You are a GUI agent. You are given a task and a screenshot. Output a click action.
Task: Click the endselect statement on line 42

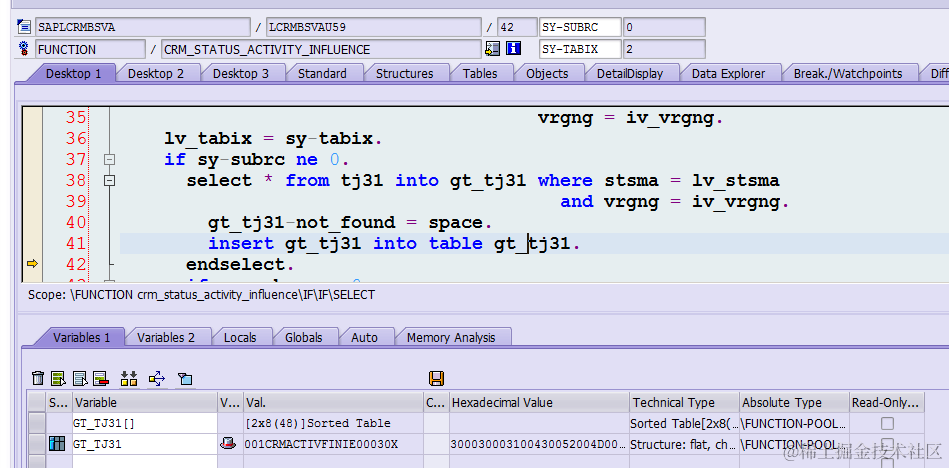[x=241, y=265]
